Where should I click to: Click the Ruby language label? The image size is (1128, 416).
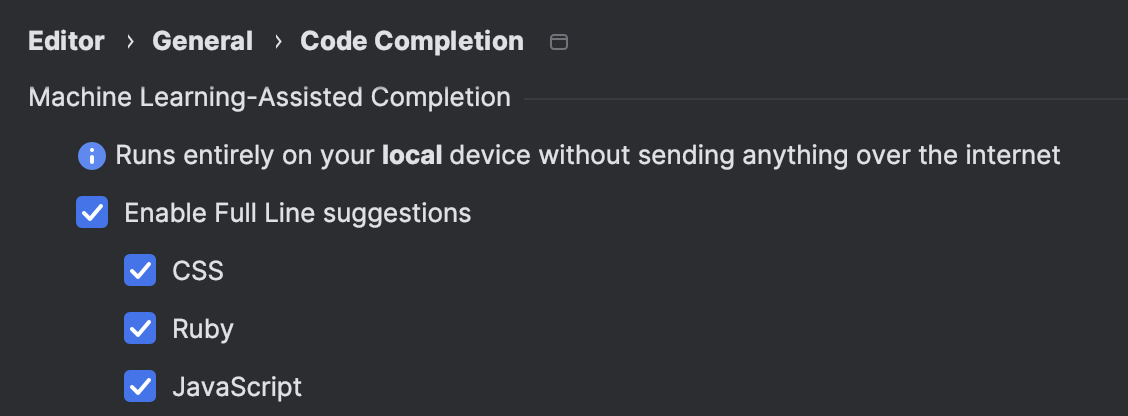(x=202, y=329)
